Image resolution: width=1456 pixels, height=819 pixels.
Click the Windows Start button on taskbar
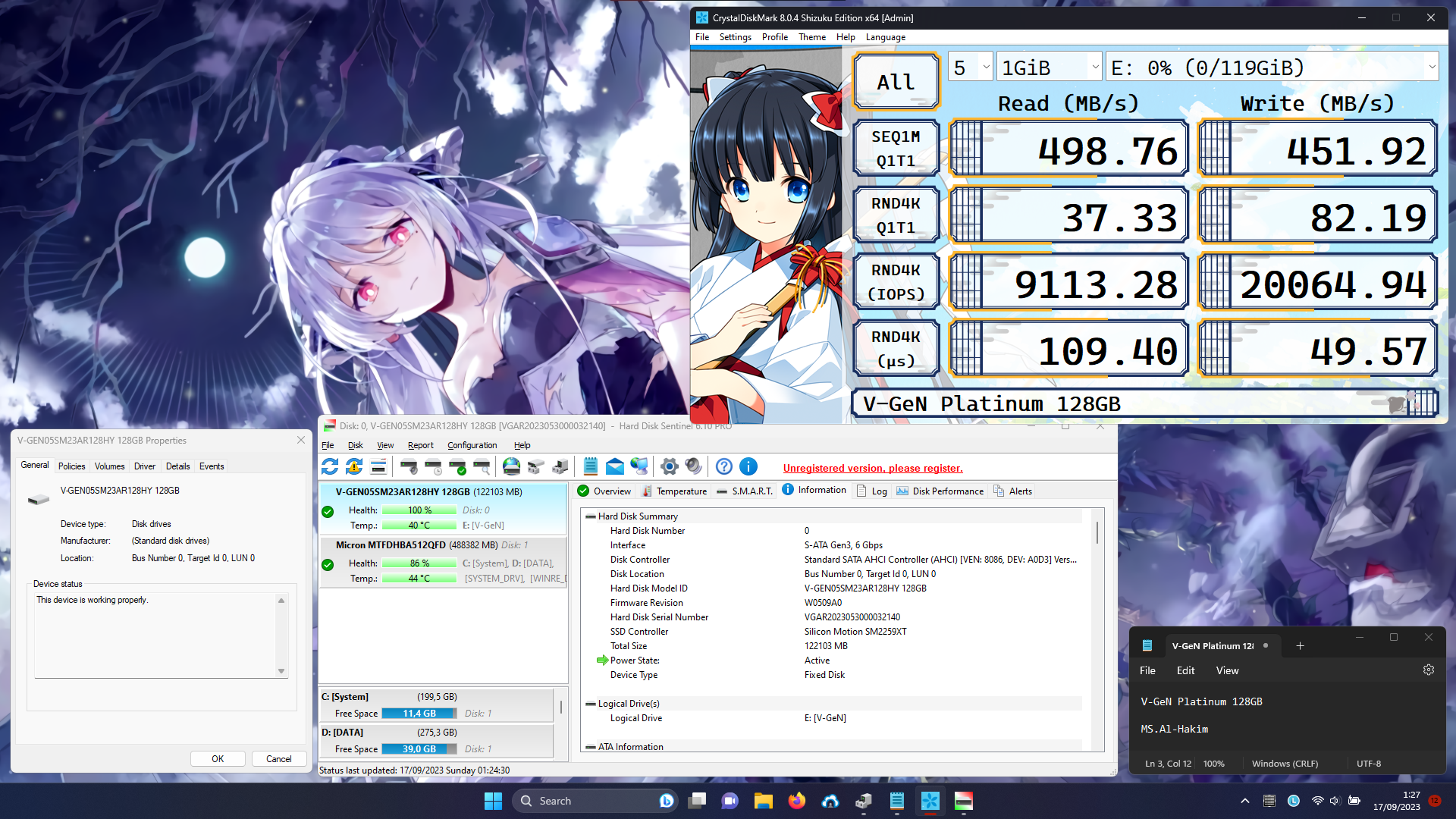[x=493, y=801]
